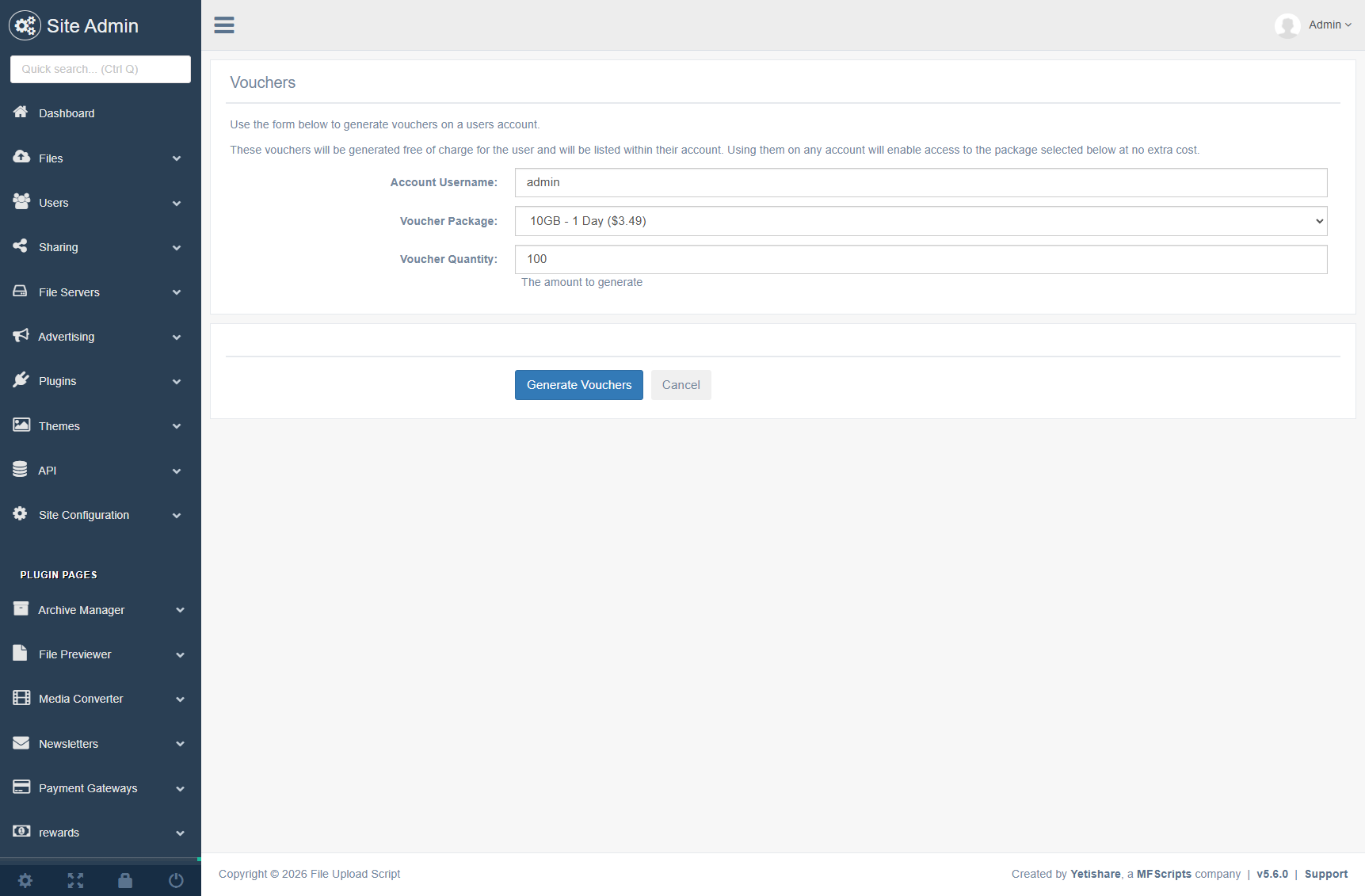This screenshot has width=1365, height=896.
Task: Click into the Voucher Quantity field
Action: [x=921, y=259]
